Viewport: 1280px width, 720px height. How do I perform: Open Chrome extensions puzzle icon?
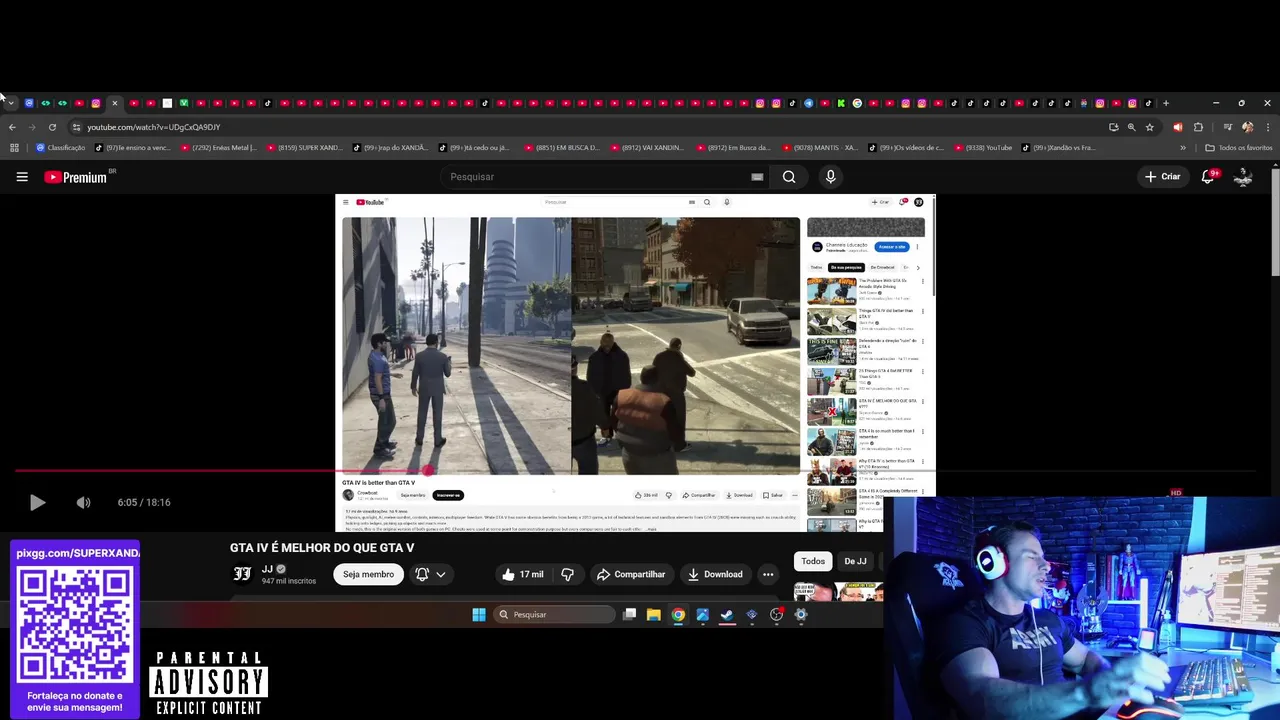(1198, 127)
